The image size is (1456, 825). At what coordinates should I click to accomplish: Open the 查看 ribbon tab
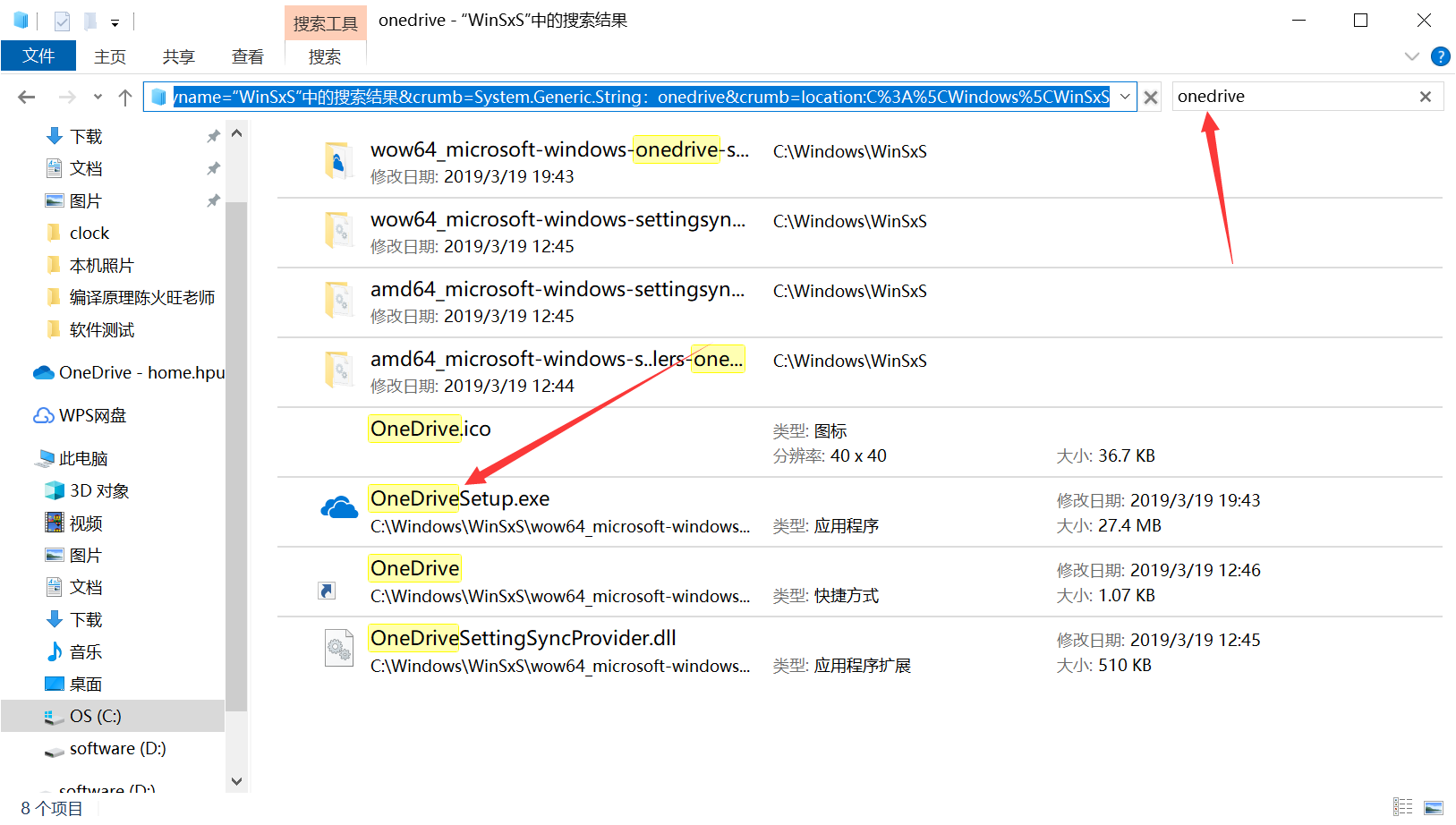click(248, 56)
